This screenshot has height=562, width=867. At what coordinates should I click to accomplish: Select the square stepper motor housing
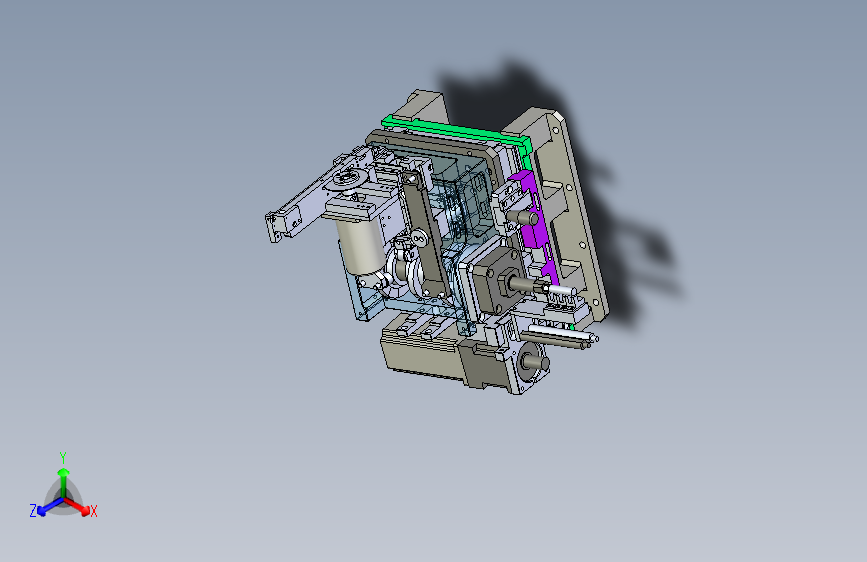[x=494, y=279]
